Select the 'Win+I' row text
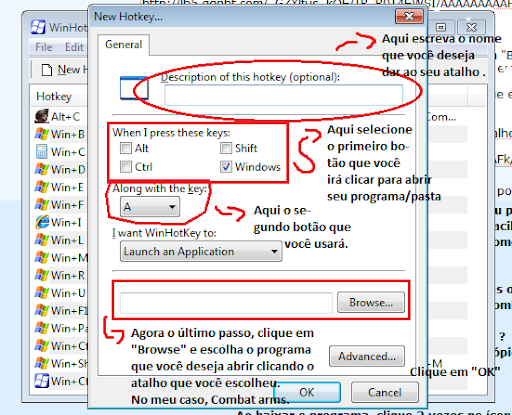This screenshot has height=415, width=512. coord(66,222)
